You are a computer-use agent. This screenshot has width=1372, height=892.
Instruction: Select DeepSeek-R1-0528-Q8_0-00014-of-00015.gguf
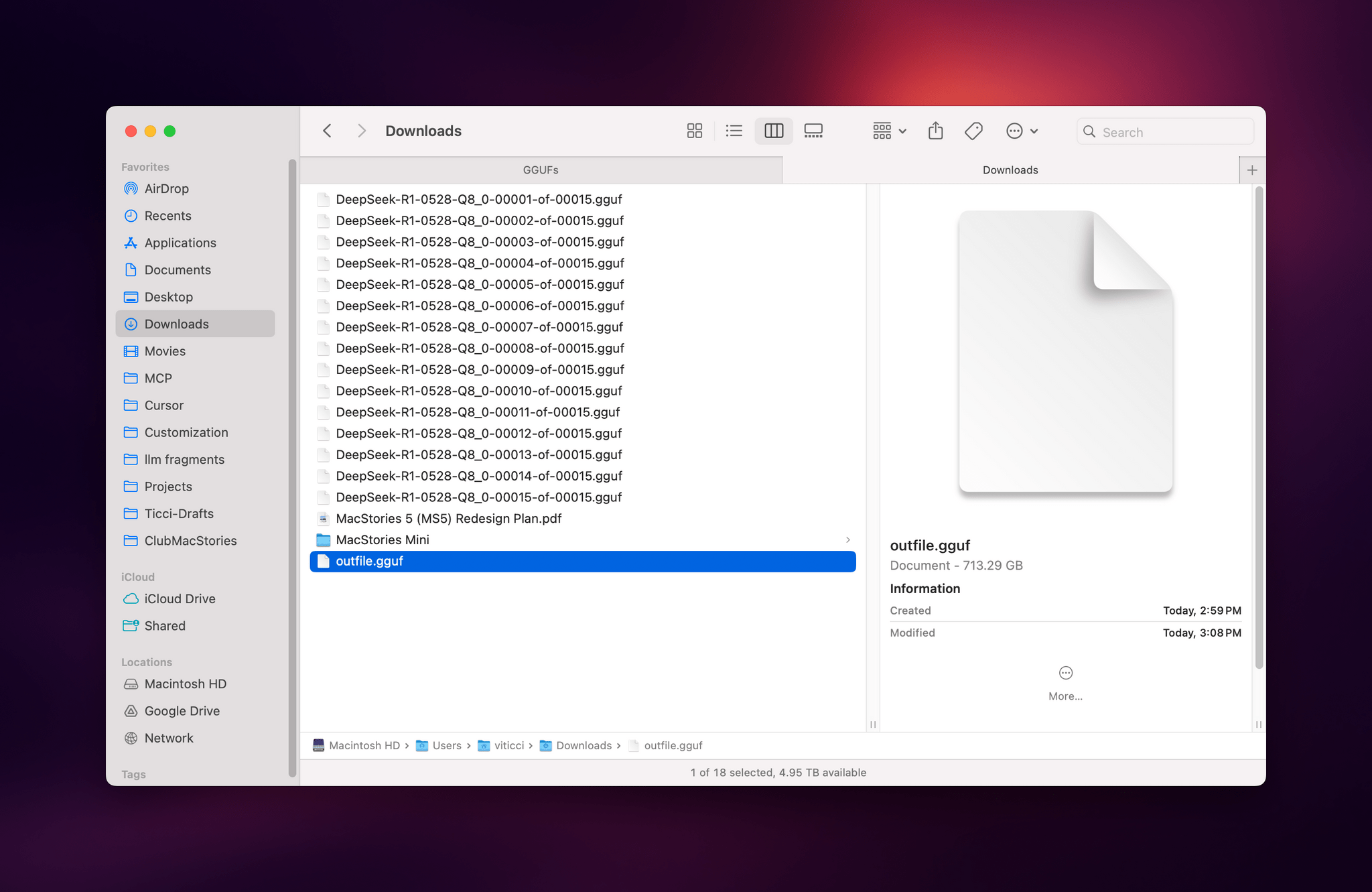(x=583, y=476)
